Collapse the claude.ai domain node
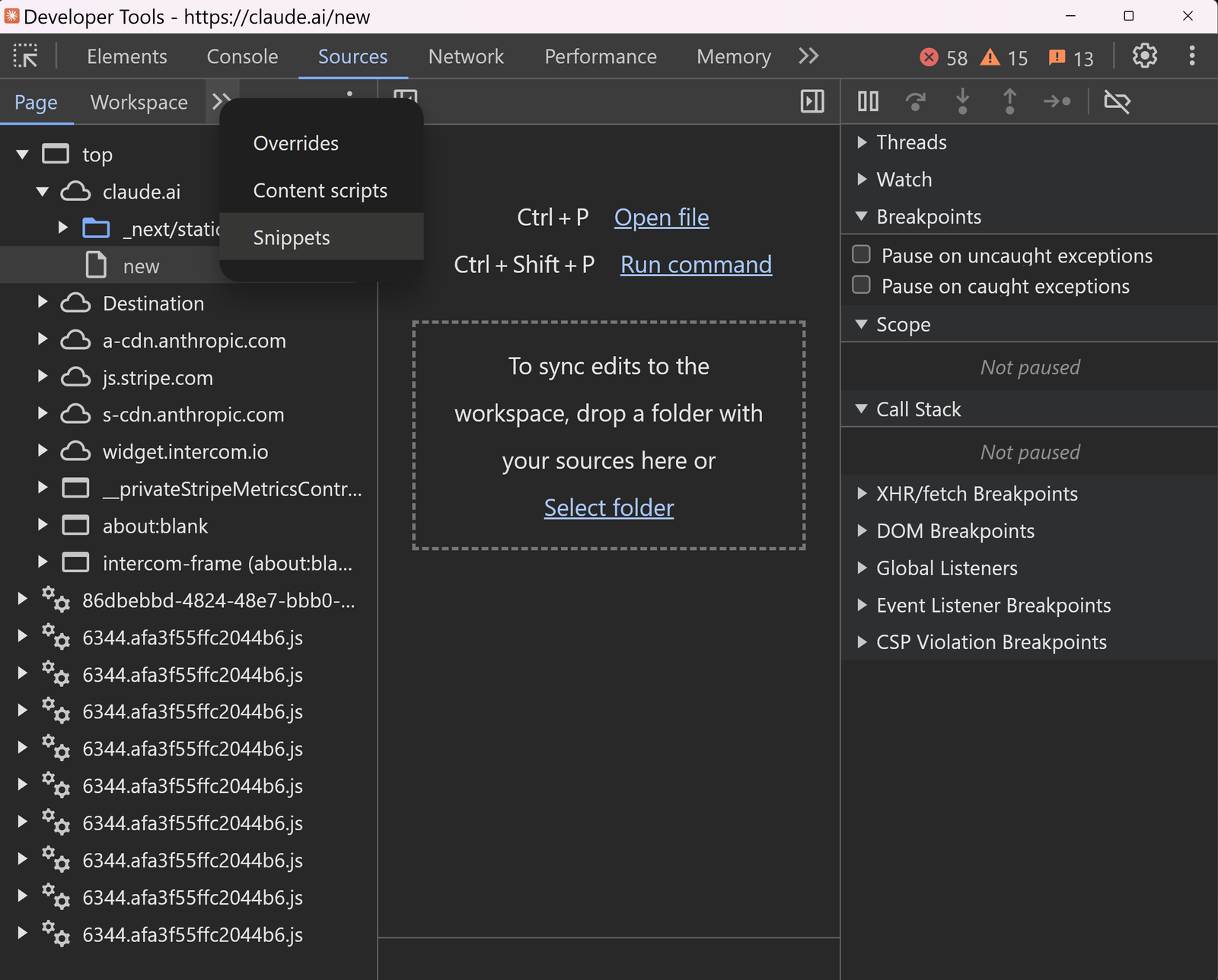Image resolution: width=1218 pixels, height=980 pixels. click(43, 192)
